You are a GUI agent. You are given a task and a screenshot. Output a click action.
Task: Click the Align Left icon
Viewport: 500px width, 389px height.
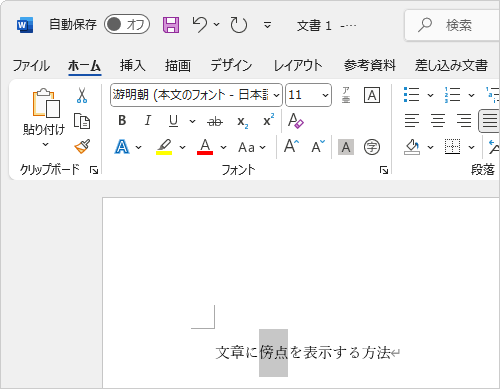click(x=412, y=121)
